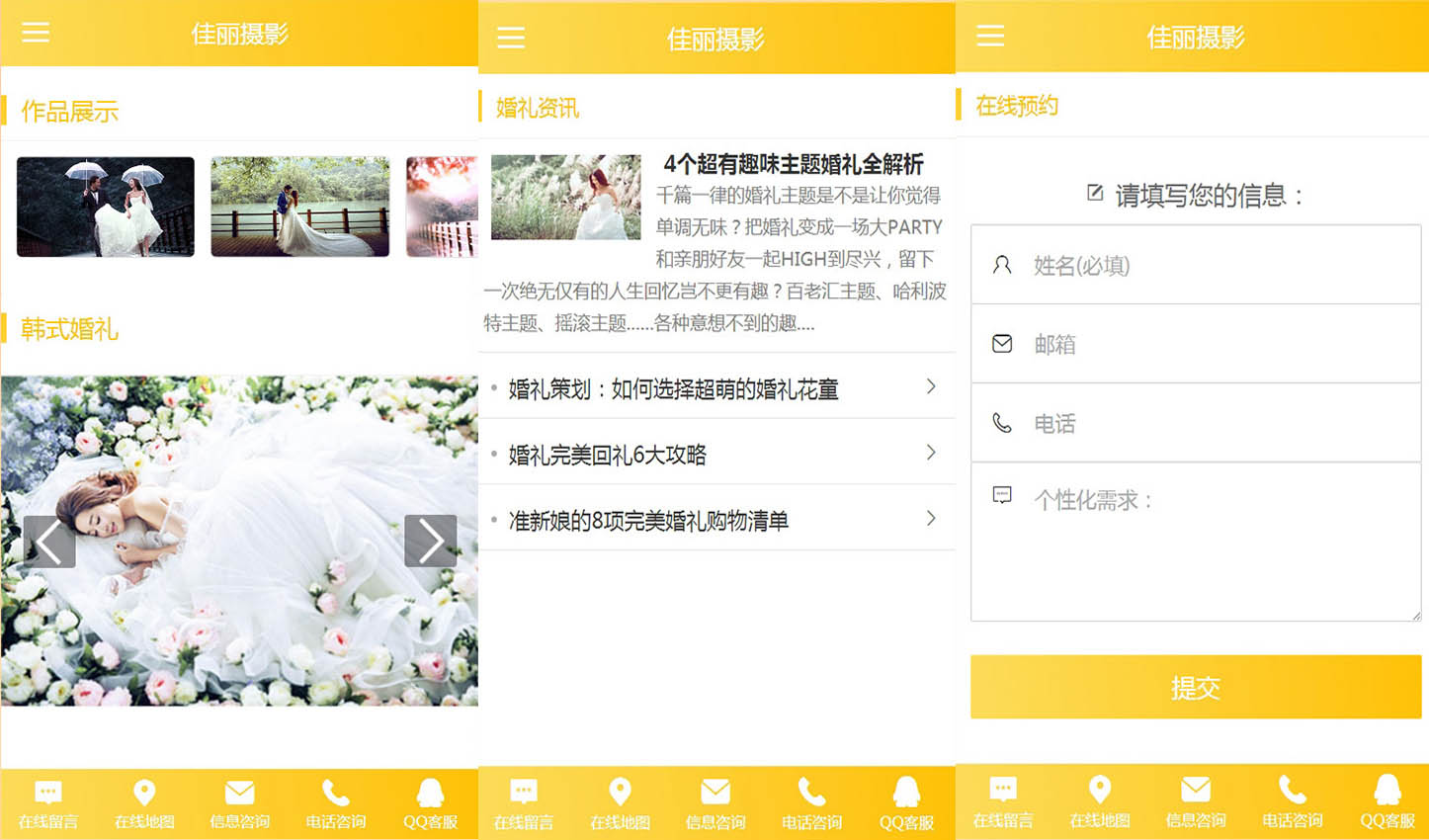
Task: Click 佳丽摄影 title on left screen
Action: click(240, 34)
